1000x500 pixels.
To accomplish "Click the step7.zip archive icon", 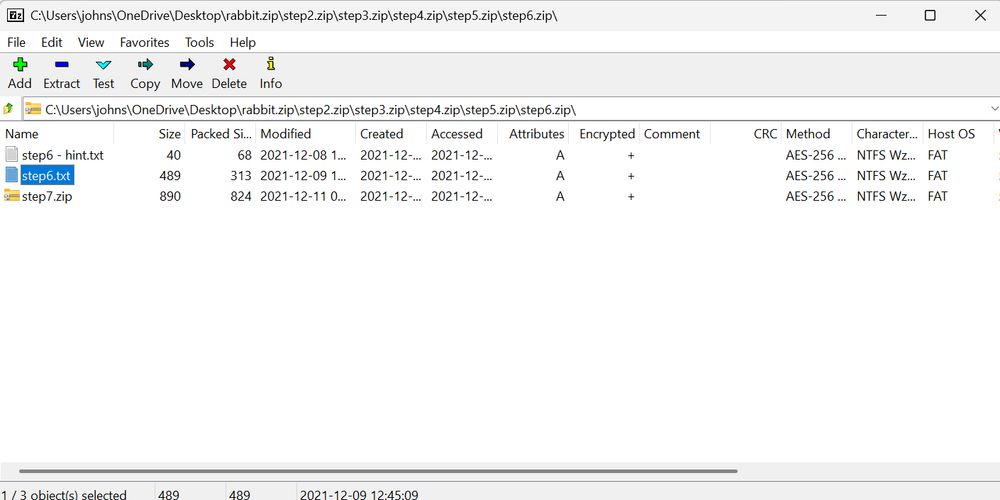I will 11,196.
